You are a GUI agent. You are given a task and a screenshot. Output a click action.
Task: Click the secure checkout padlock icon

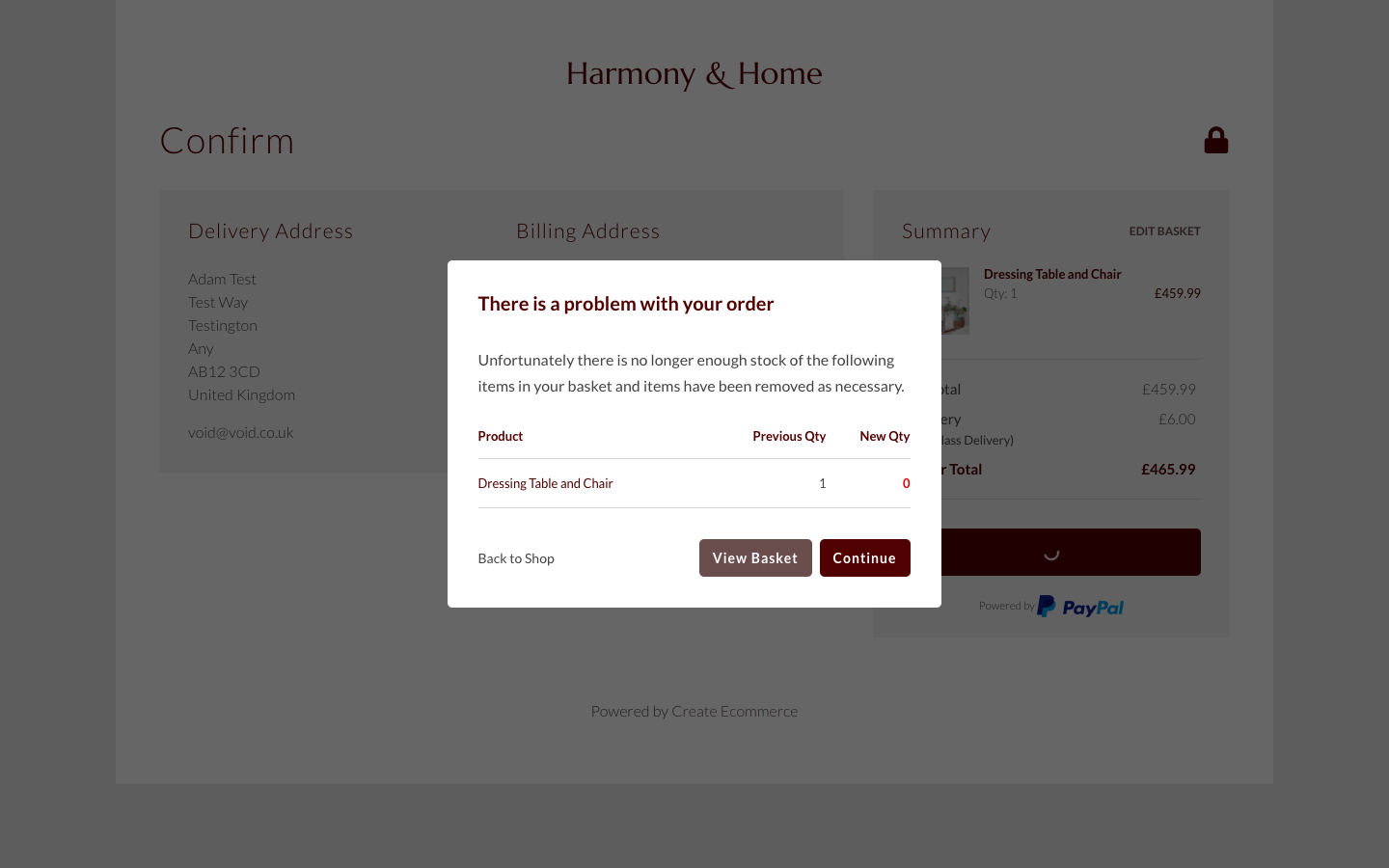(1215, 141)
